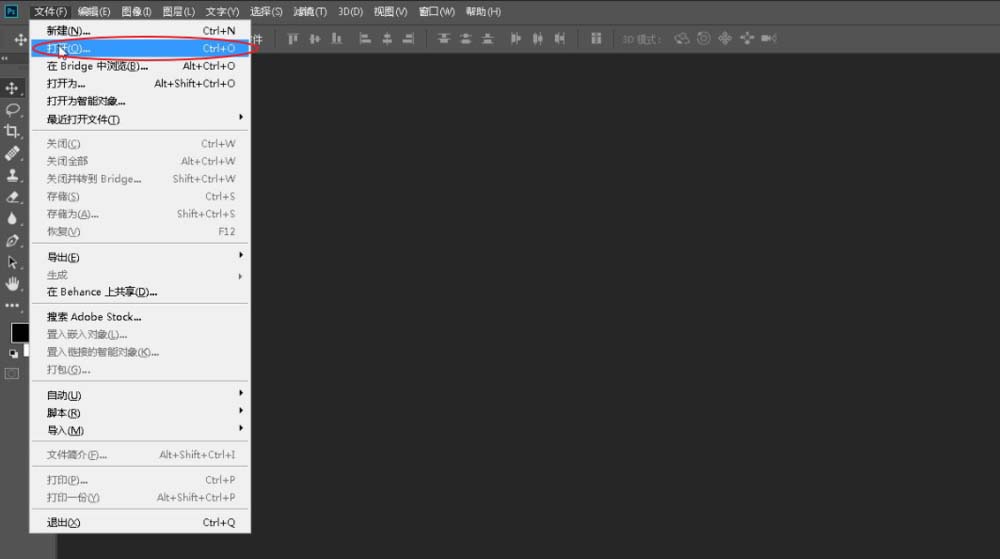Click 3D roll object icon

tap(703, 39)
